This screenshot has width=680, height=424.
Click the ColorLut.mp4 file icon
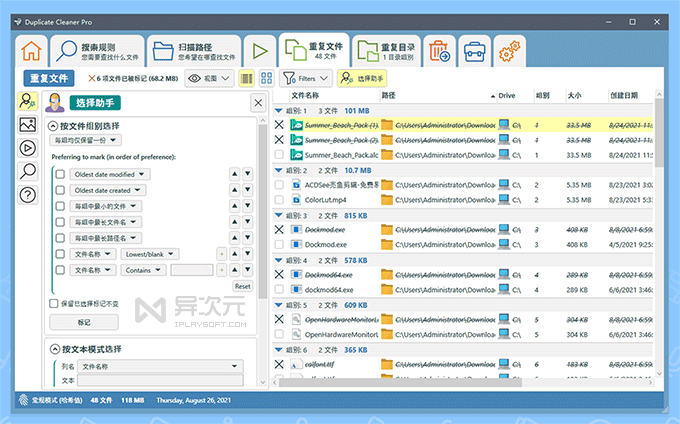click(297, 200)
